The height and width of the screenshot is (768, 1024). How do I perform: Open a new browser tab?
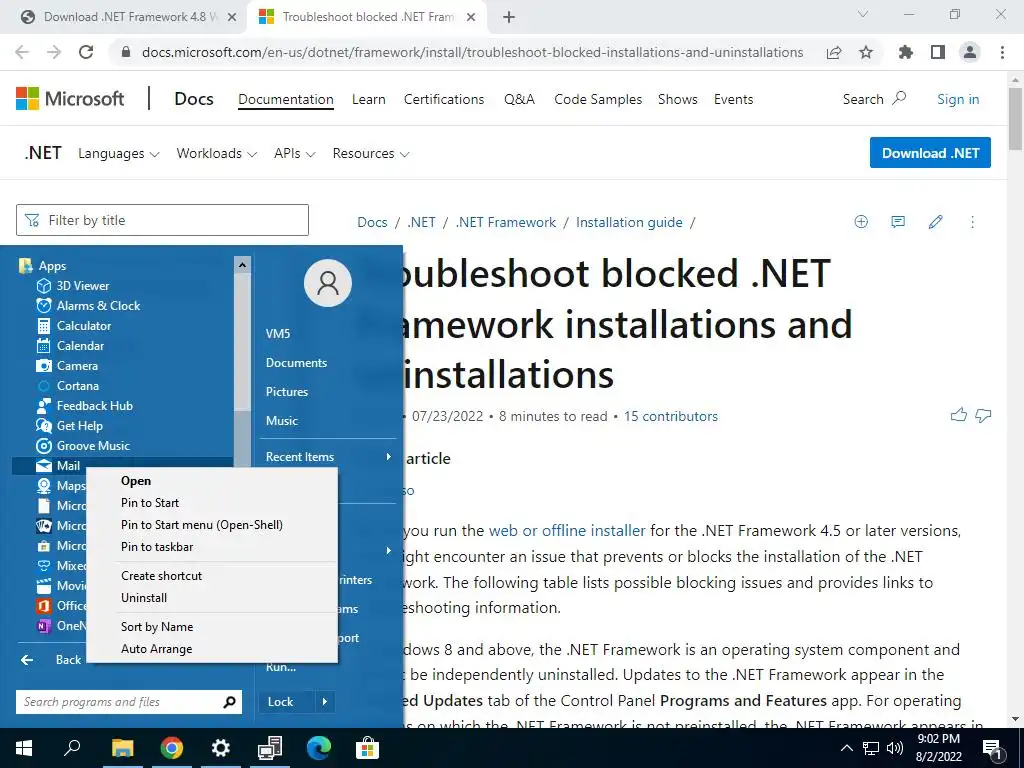(x=509, y=17)
